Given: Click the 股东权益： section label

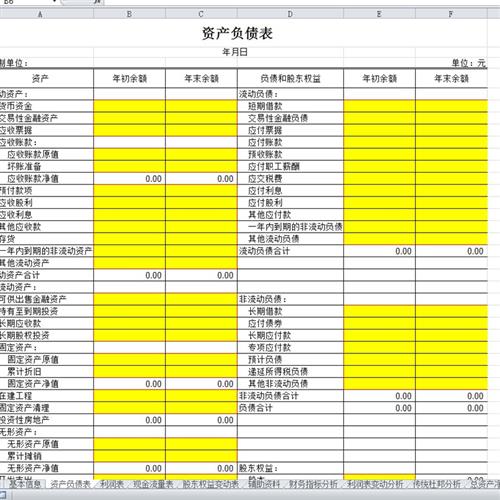Looking at the screenshot, I should click(290, 468).
